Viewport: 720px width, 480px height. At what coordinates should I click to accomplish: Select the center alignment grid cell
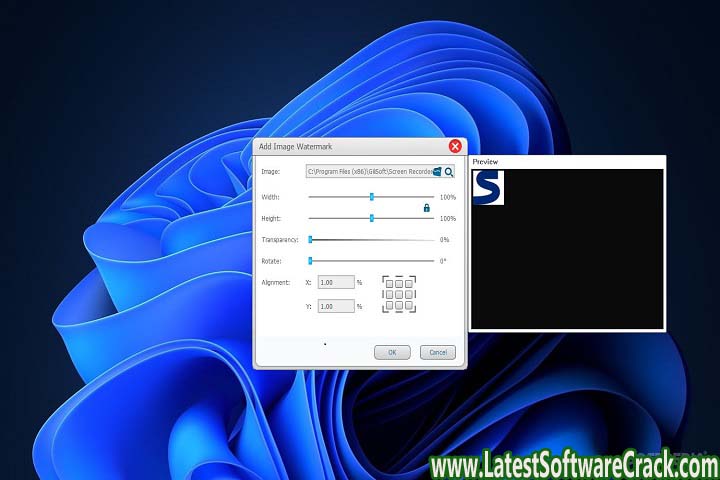click(399, 295)
